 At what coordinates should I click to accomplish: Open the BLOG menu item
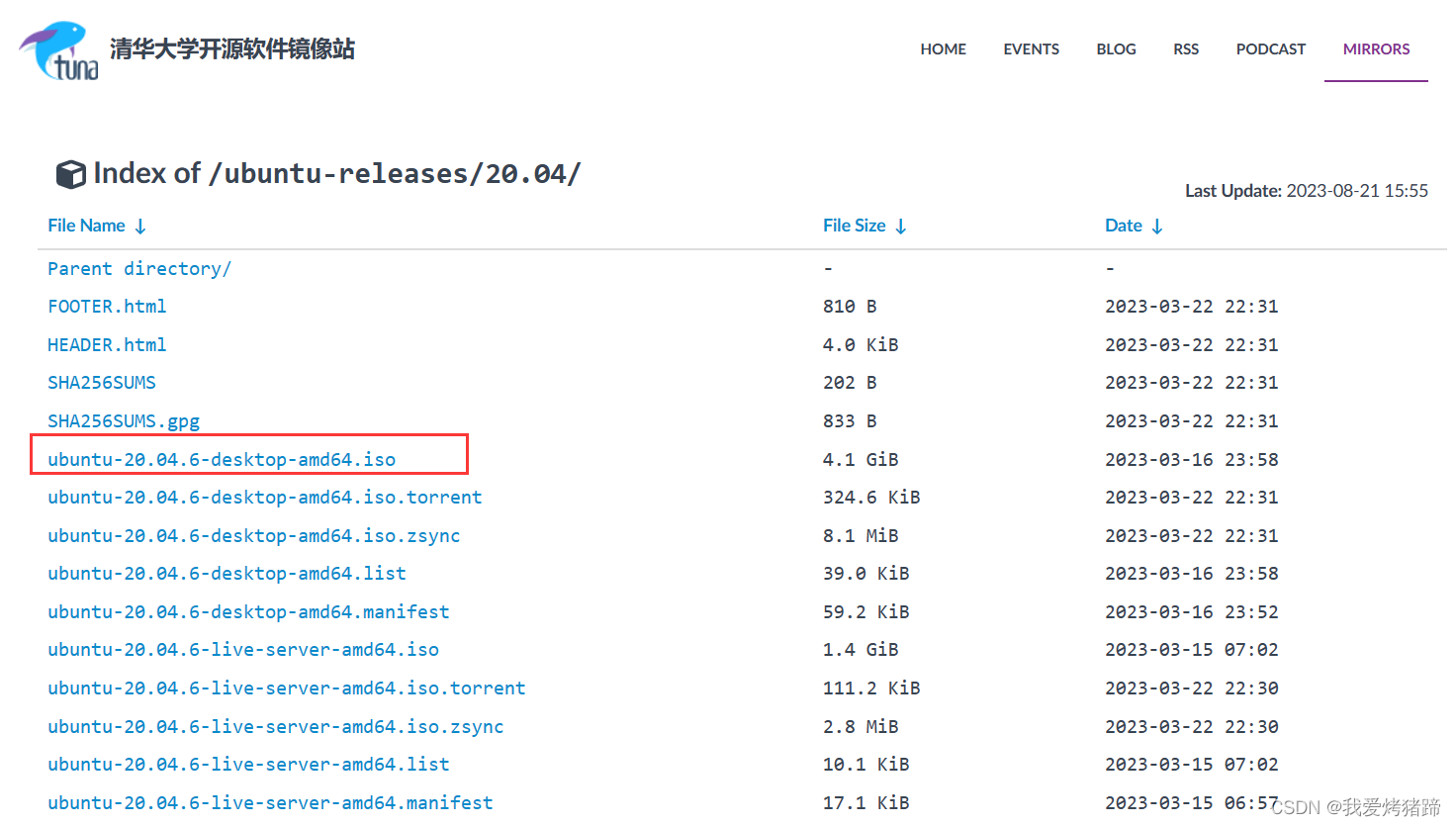1116,49
